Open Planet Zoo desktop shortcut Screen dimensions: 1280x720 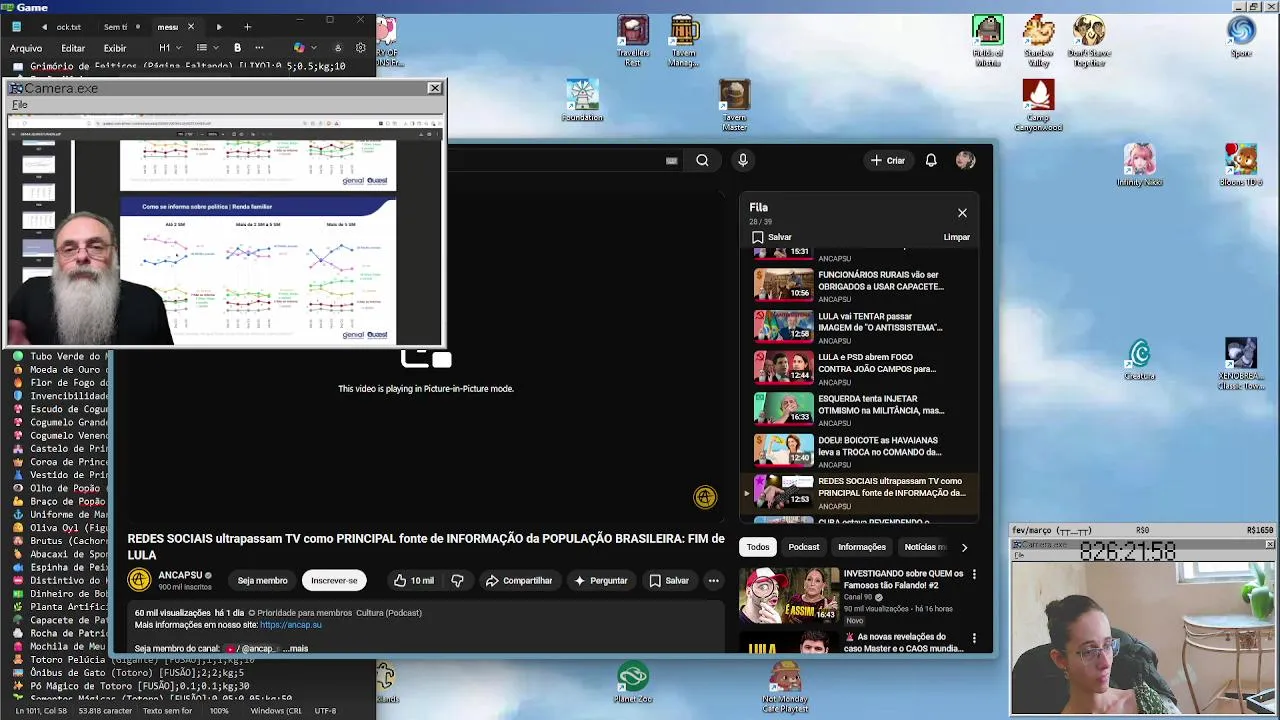coord(632,683)
